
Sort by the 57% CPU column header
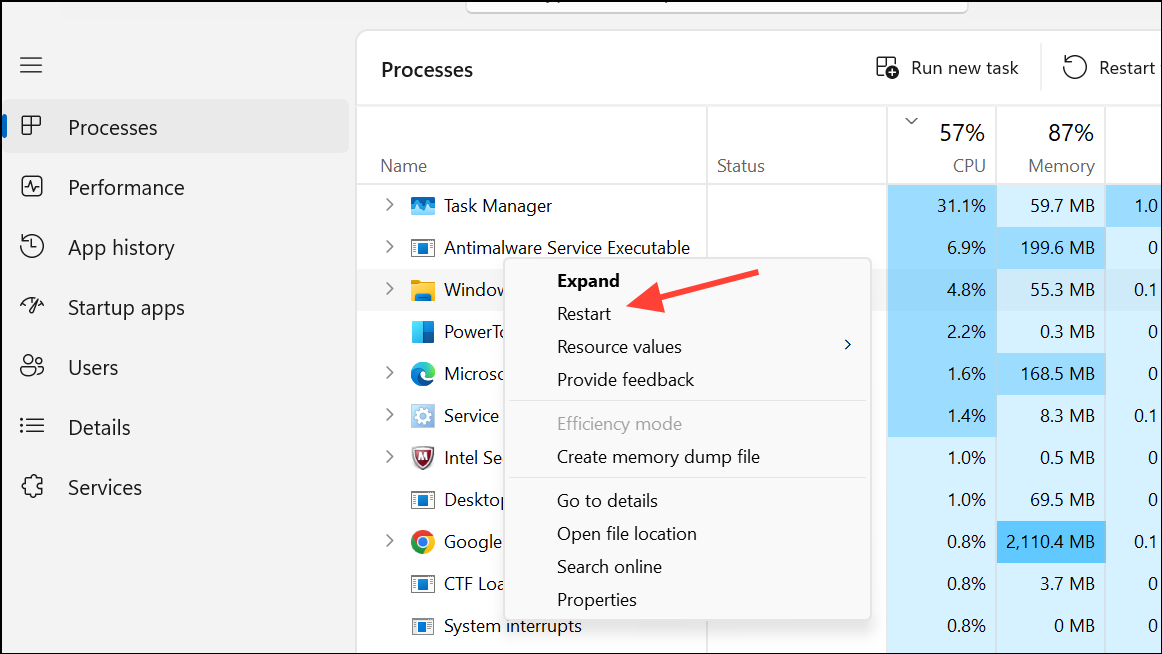[942, 145]
